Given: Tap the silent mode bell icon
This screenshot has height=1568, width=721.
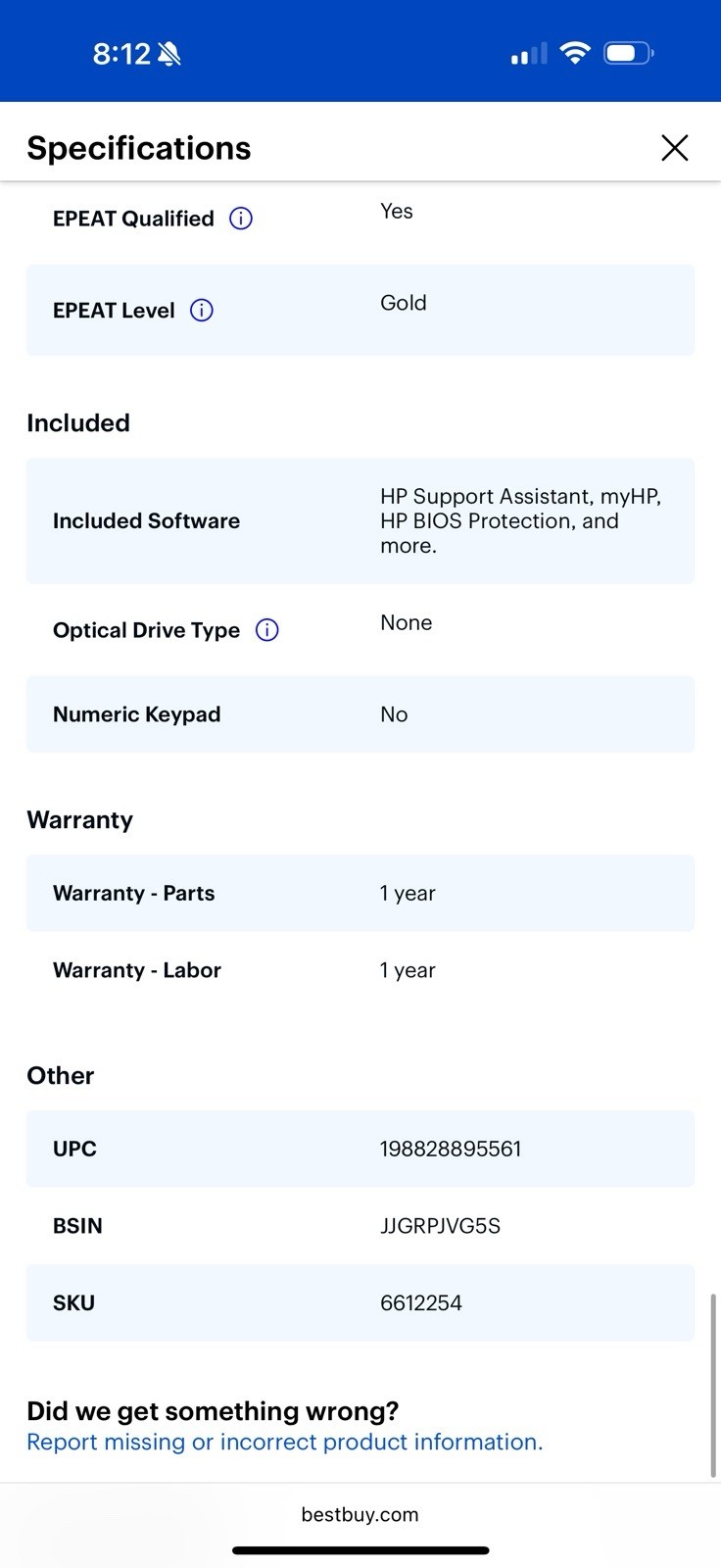Looking at the screenshot, I should [169, 54].
